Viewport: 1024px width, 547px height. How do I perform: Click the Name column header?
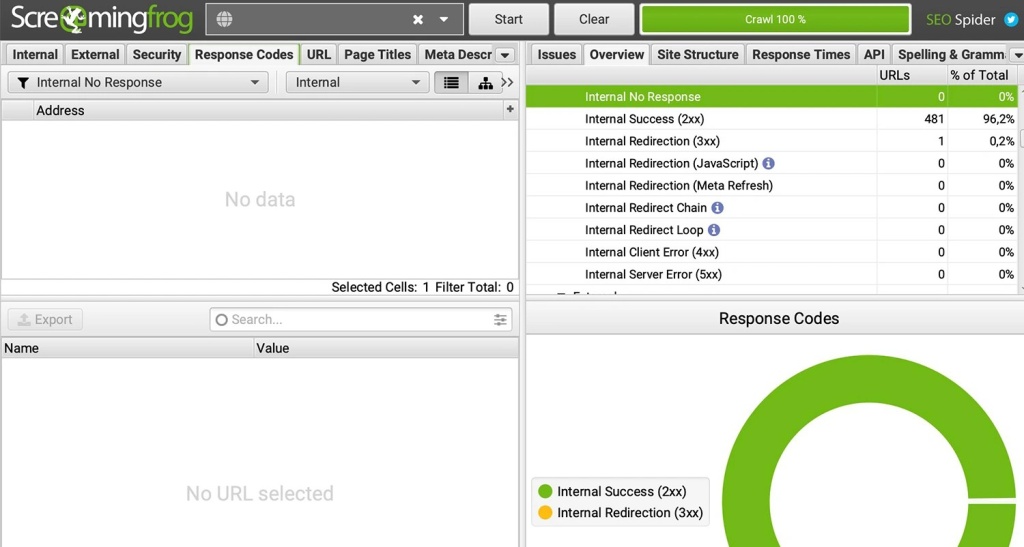(x=127, y=348)
